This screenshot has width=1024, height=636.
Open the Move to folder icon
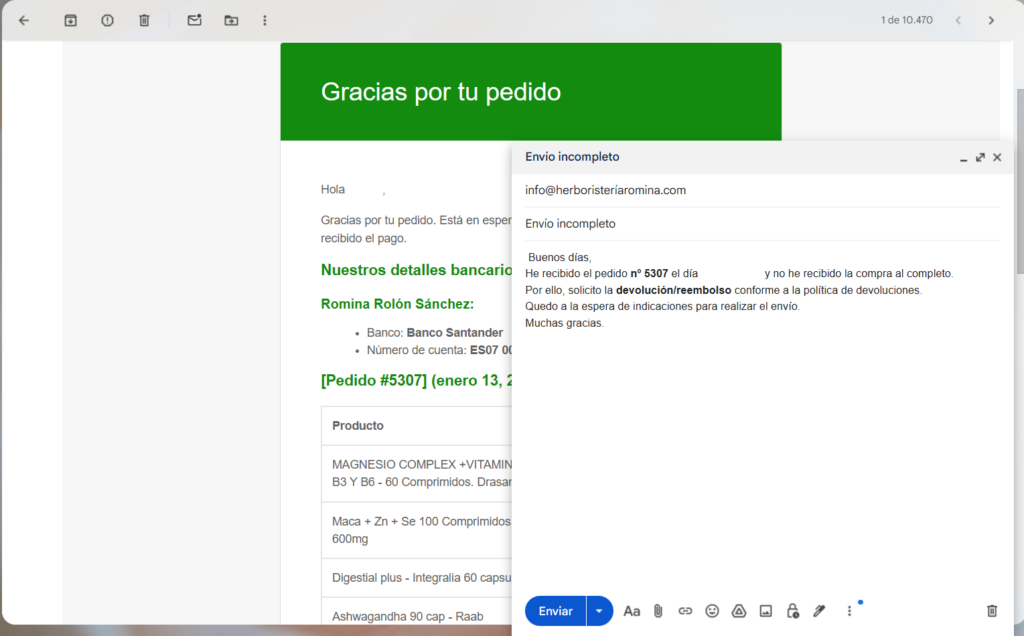click(231, 20)
